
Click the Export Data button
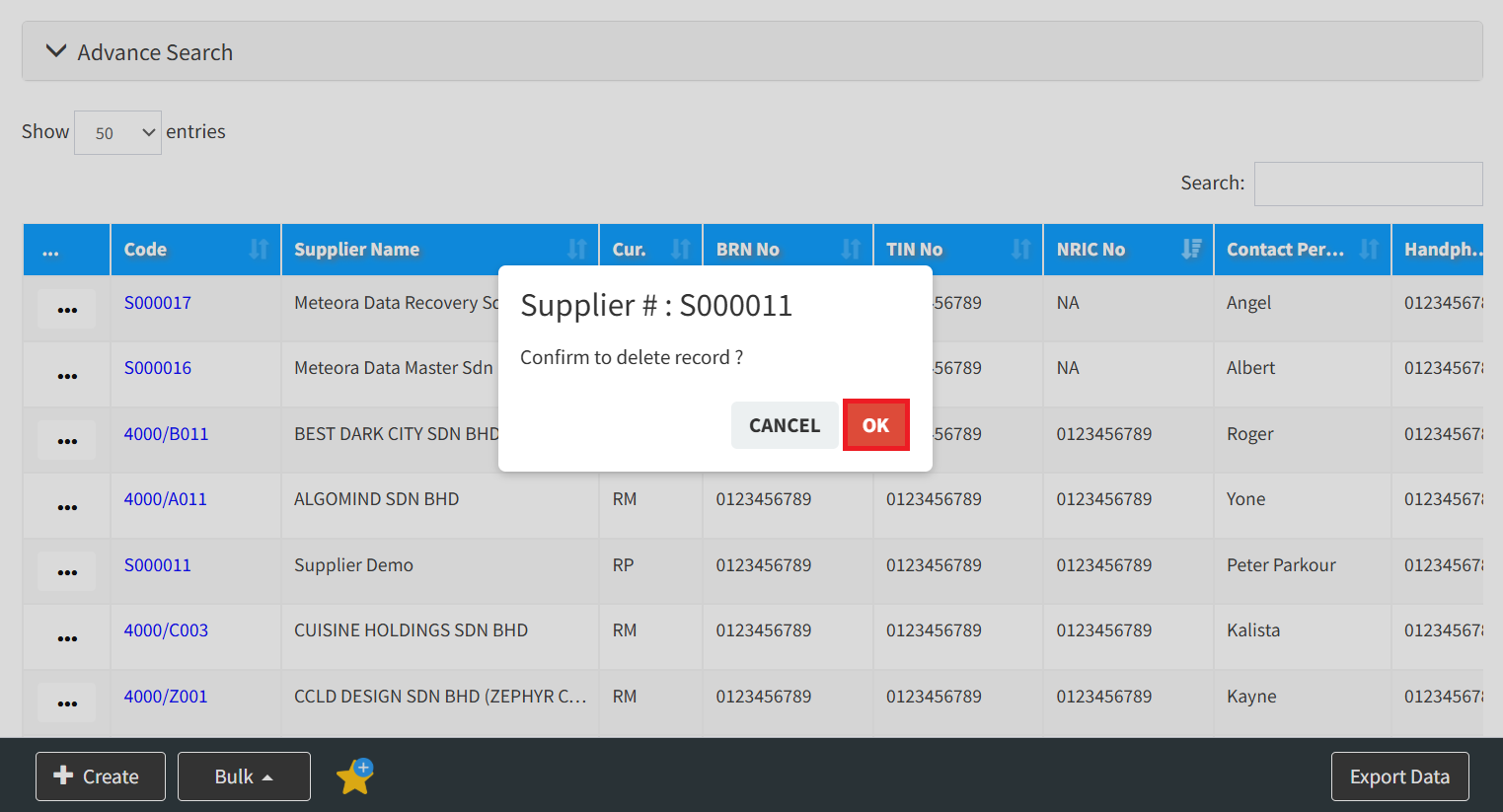(1398, 776)
